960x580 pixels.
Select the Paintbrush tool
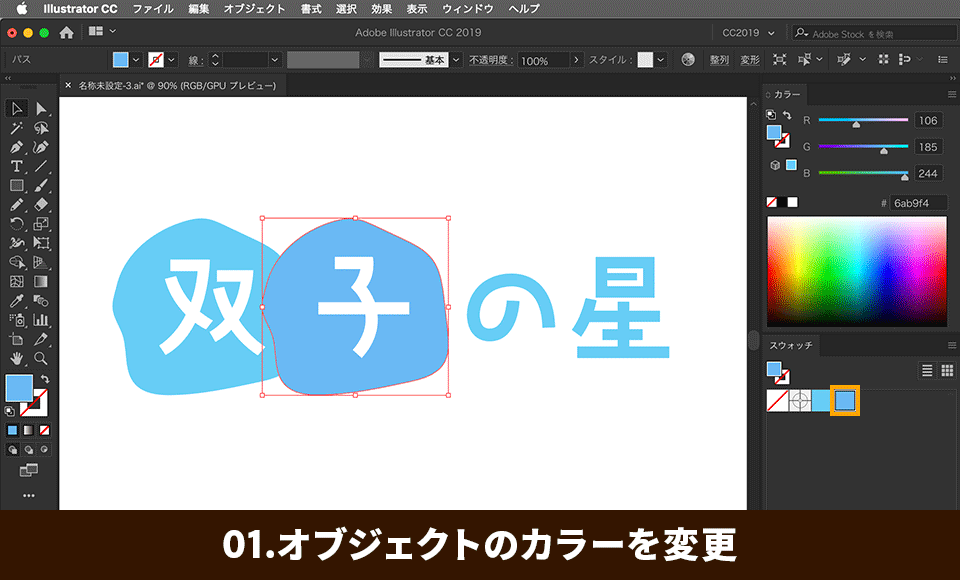[41, 185]
